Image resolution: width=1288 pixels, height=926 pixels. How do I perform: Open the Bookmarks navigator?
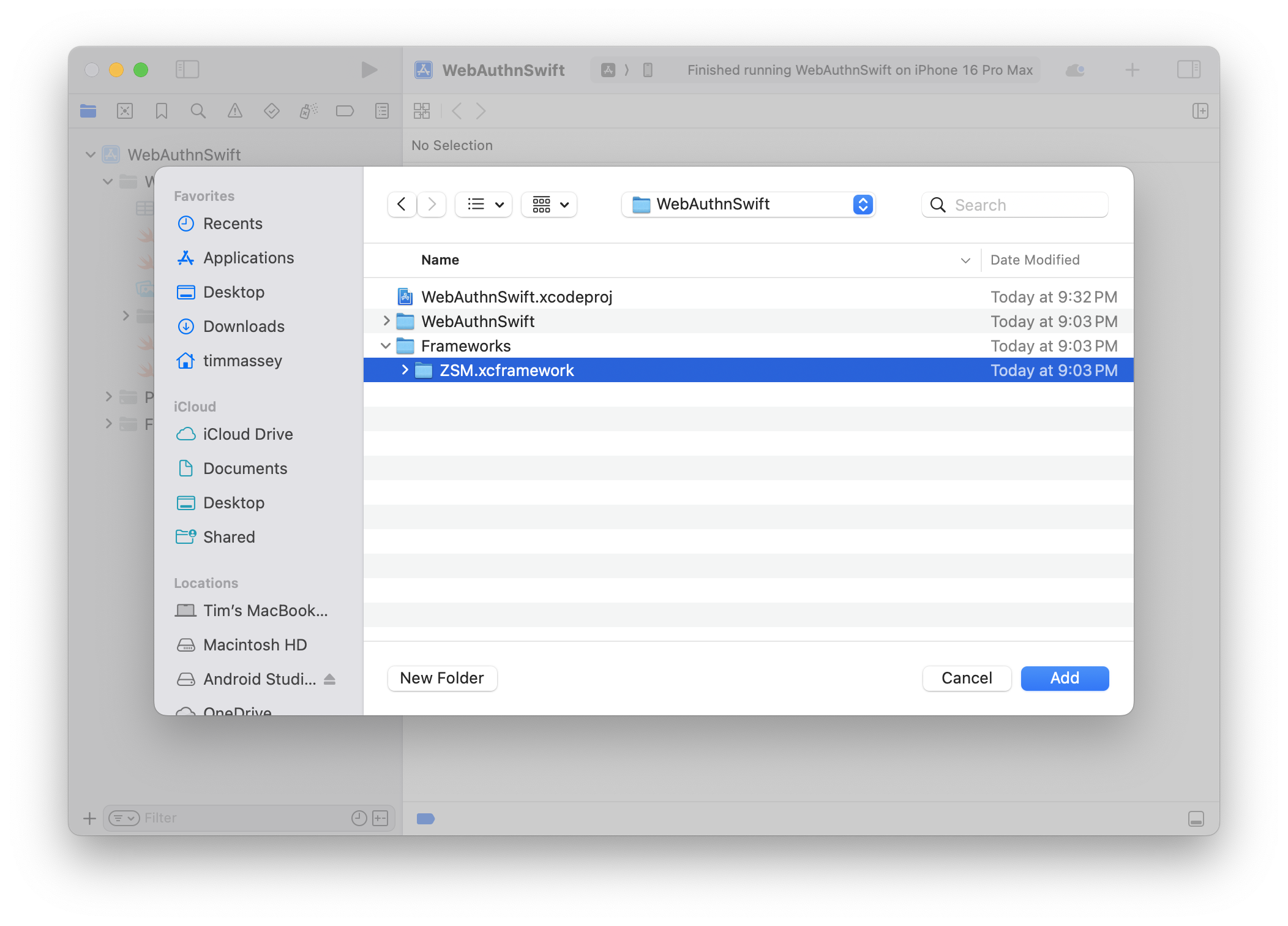pos(161,111)
